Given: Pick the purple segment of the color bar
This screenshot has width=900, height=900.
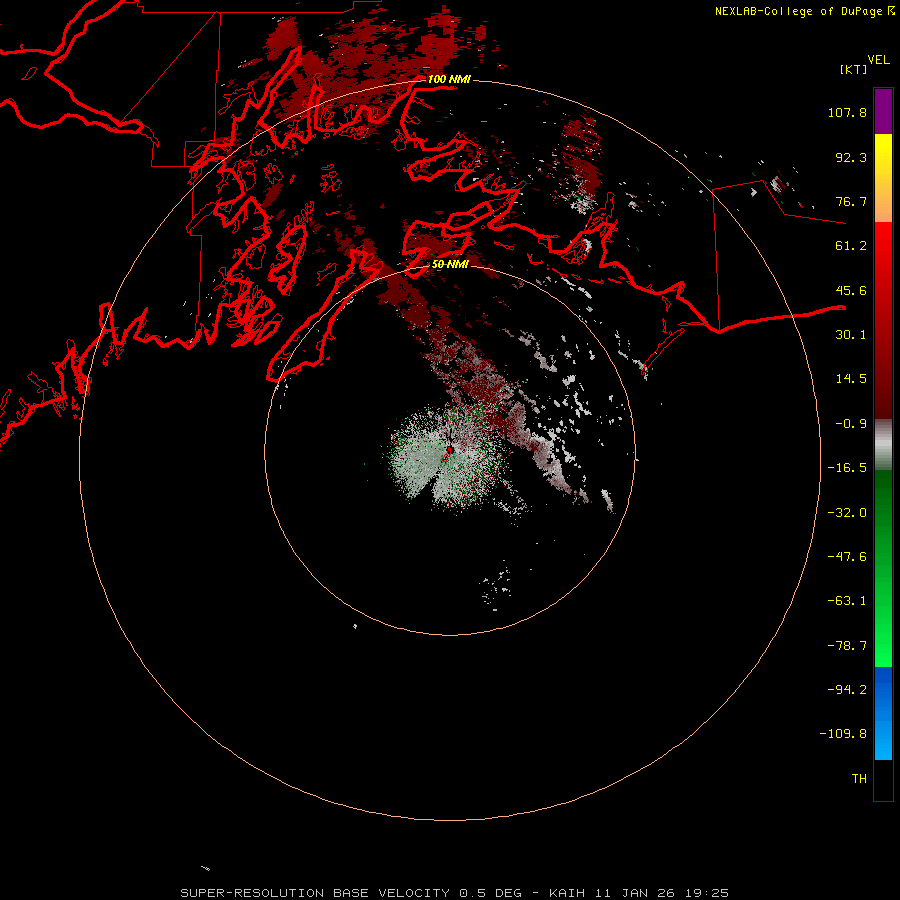Looking at the screenshot, I should pos(883,111).
